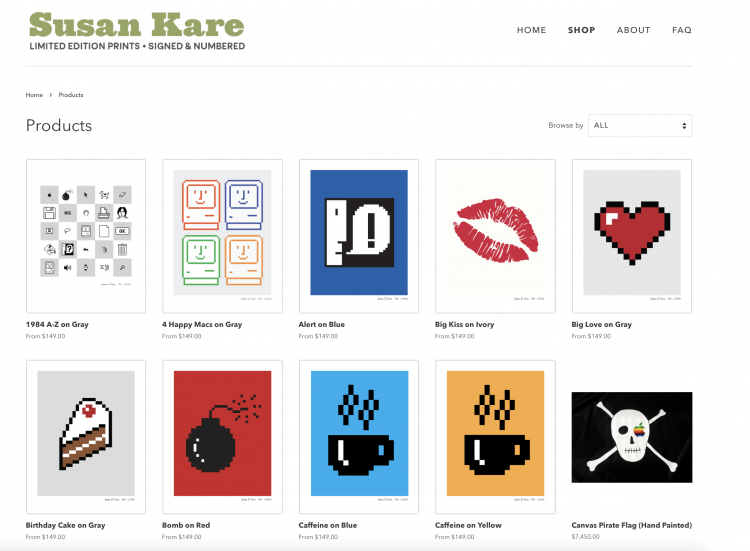750x551 pixels.
Task: Click the Products page heading
Action: 59,125
